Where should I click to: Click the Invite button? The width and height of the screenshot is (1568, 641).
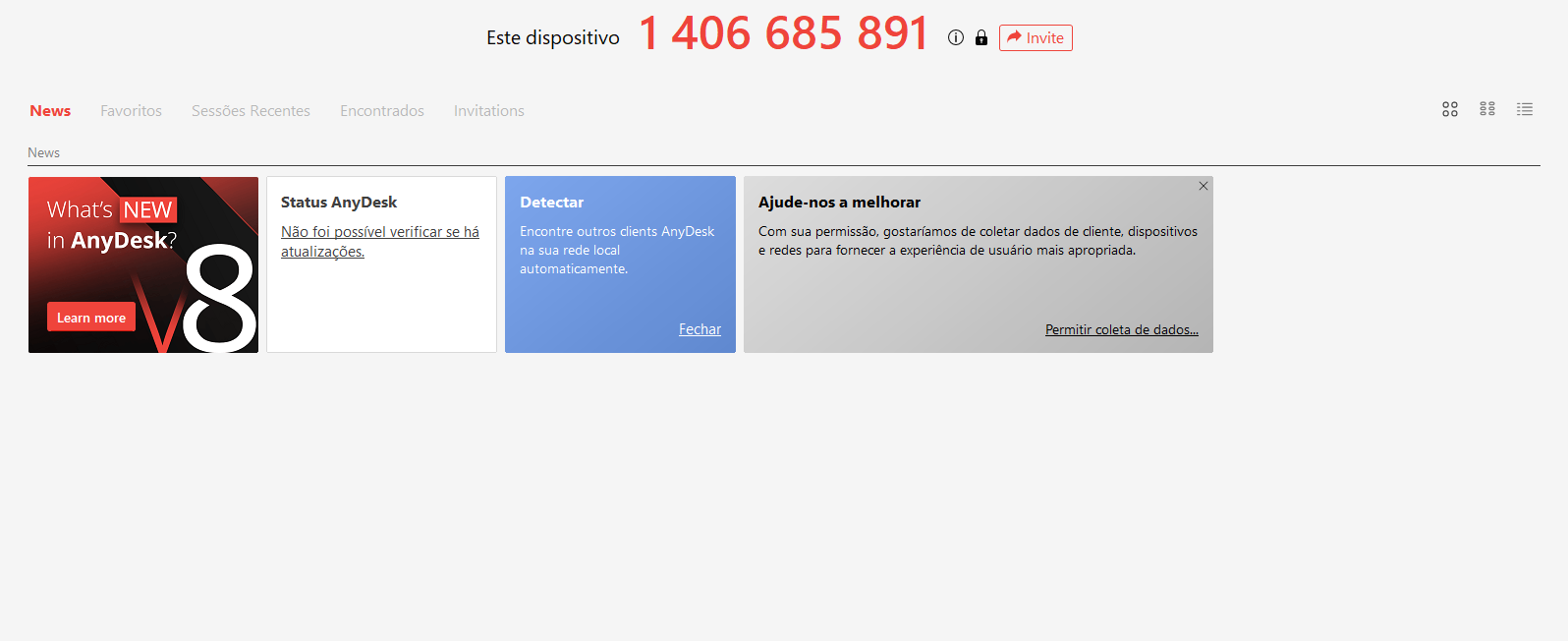1036,37
